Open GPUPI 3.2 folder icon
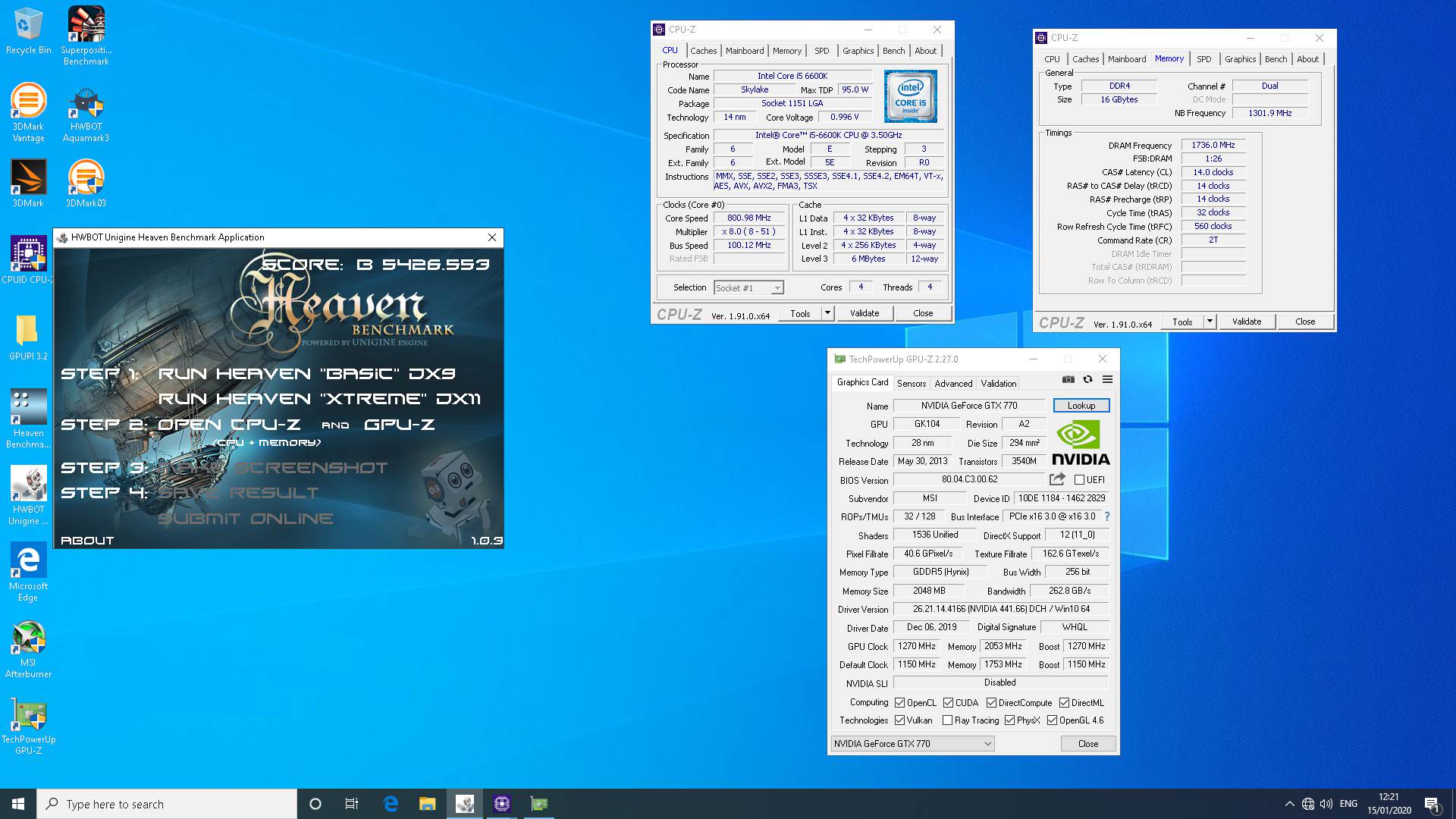This screenshot has width=1456, height=819. point(28,336)
